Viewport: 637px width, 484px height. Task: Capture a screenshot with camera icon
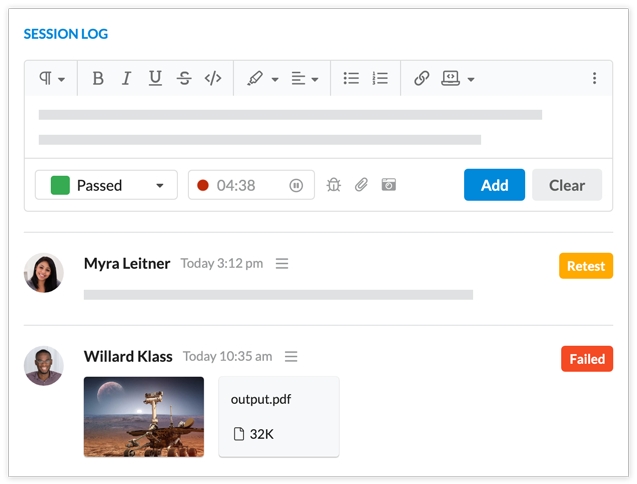[x=389, y=184]
